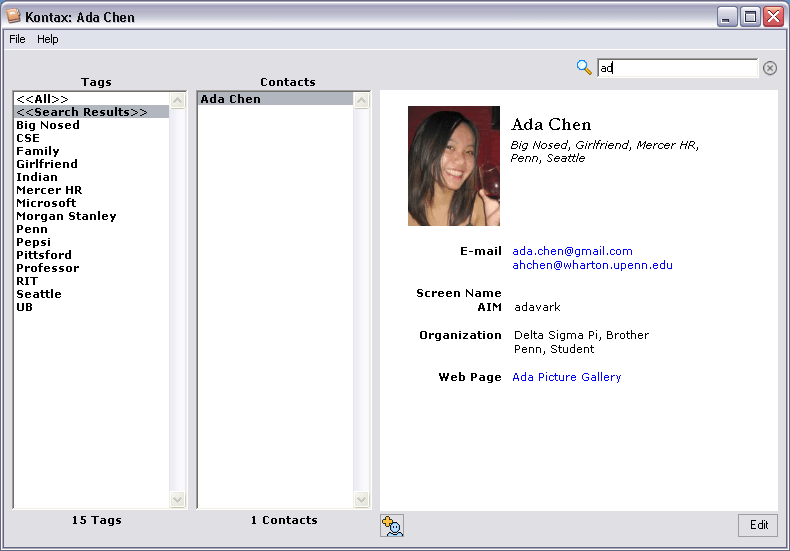
Task: Select the Big Nosed tag
Action: (91, 125)
